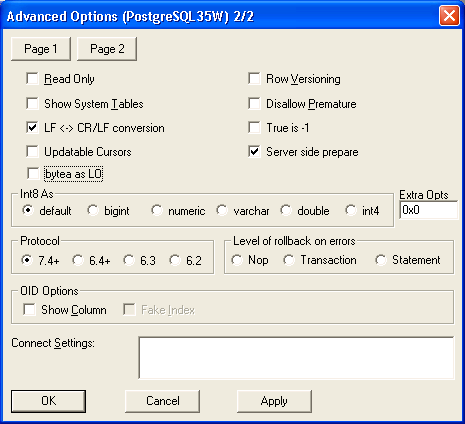The width and height of the screenshot is (465, 424).
Task: Toggle Disallow Premature option
Action: tap(254, 103)
